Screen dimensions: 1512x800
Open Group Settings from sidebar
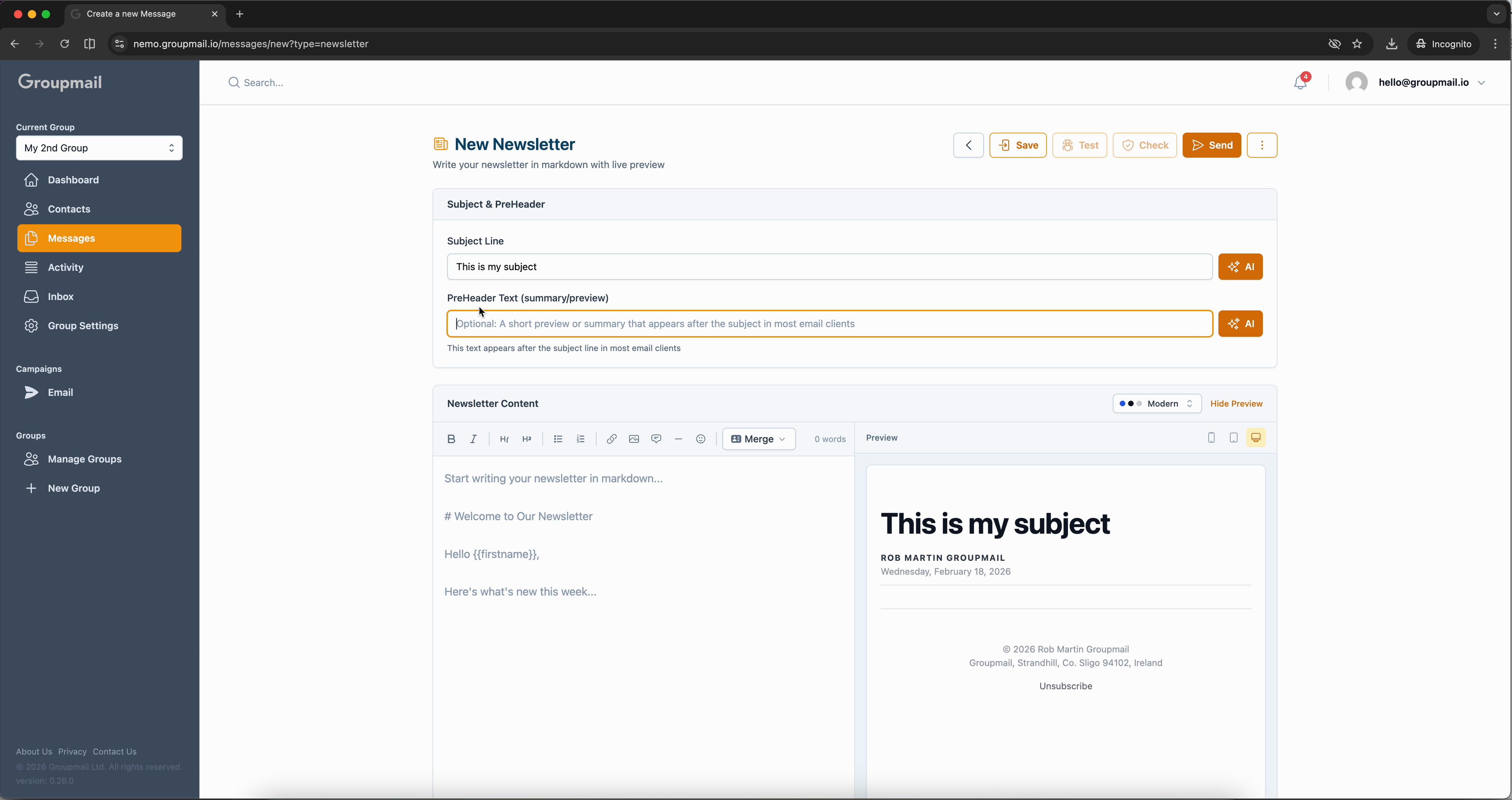(x=83, y=326)
